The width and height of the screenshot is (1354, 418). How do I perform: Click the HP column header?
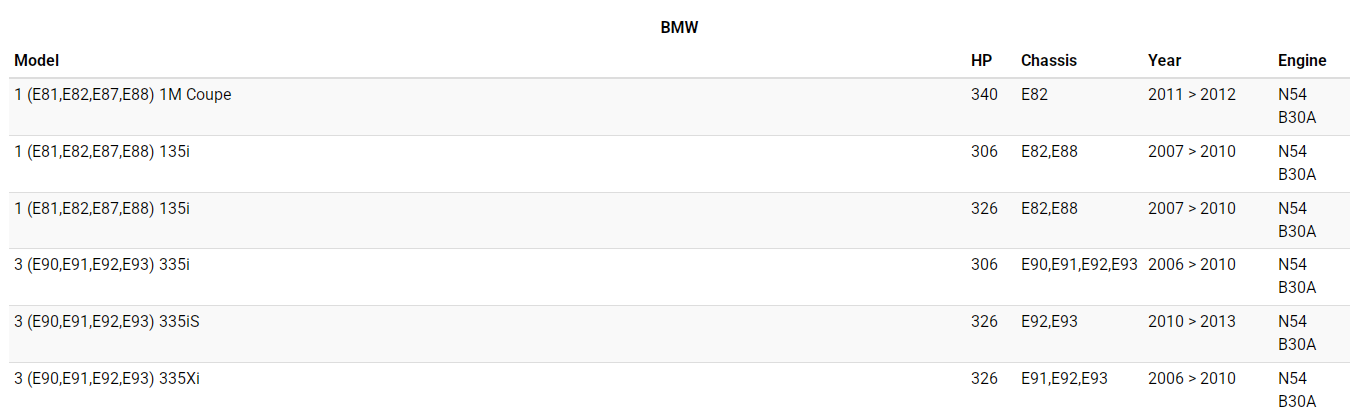[981, 60]
